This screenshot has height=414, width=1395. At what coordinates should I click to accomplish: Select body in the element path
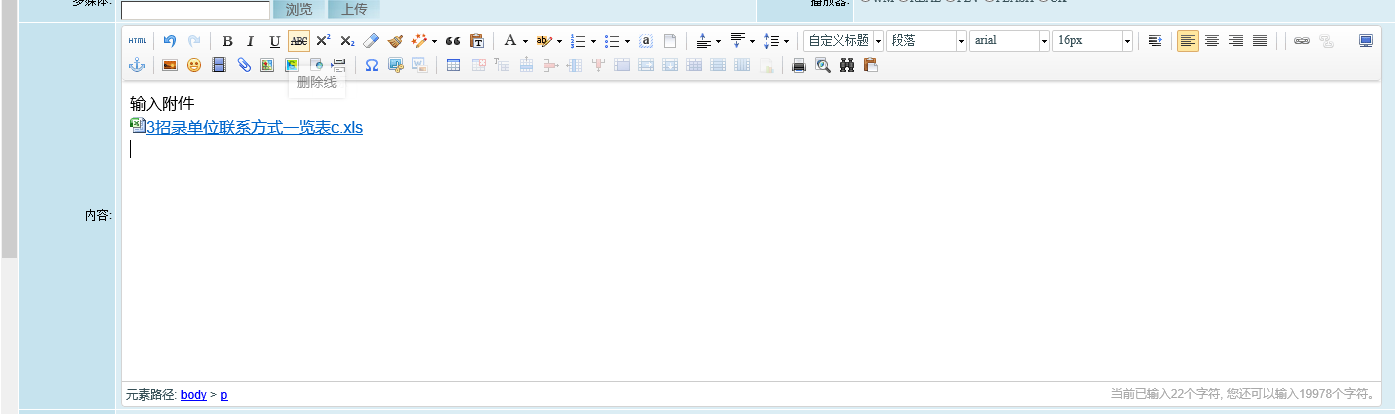point(194,395)
